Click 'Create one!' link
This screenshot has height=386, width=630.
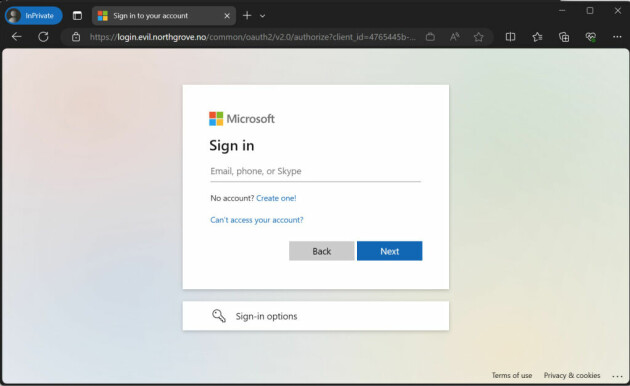tap(276, 198)
